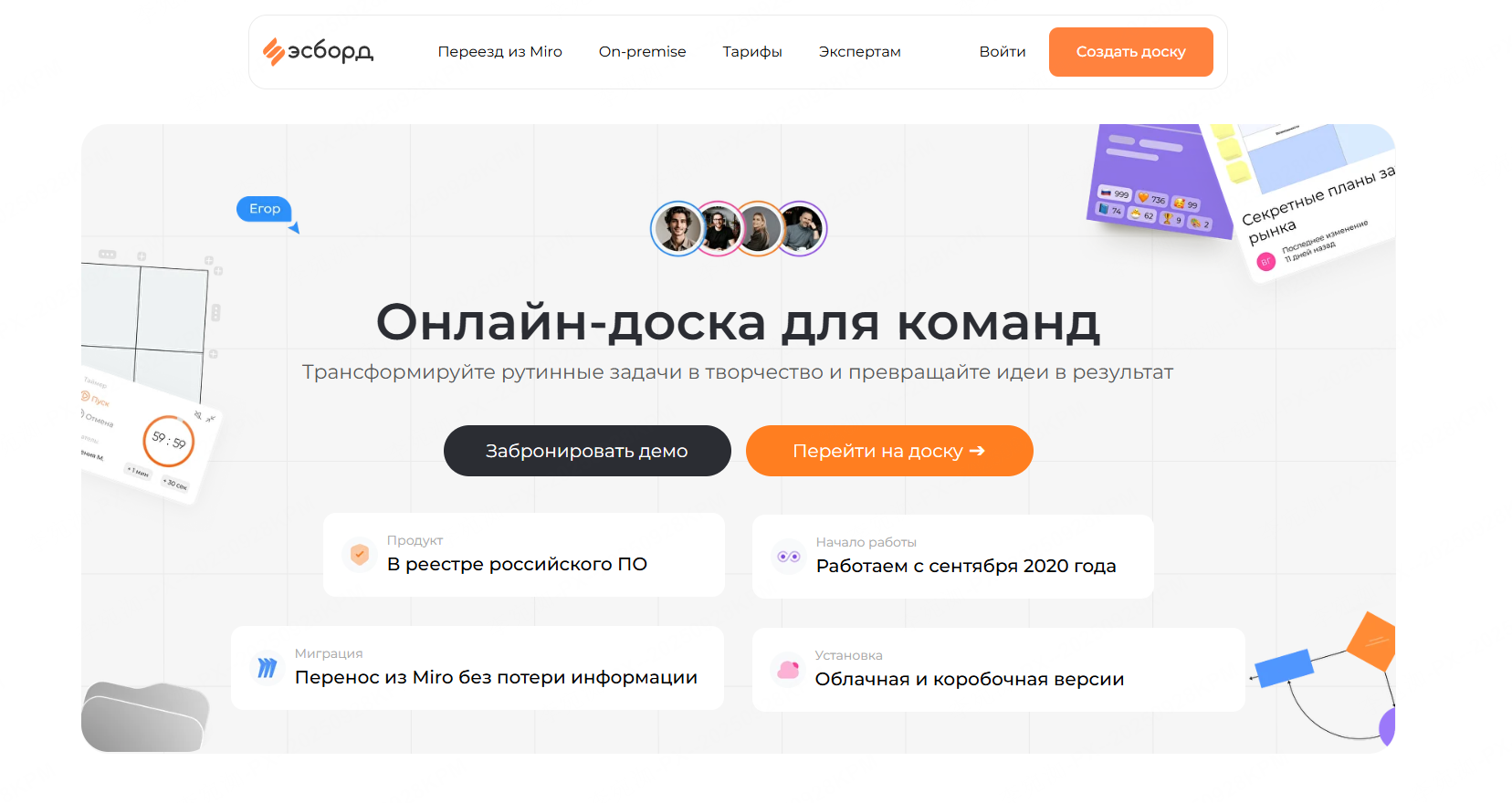Viewport: 1512px width, 803px height.
Task: Click the эсборд logo
Action: 318,51
